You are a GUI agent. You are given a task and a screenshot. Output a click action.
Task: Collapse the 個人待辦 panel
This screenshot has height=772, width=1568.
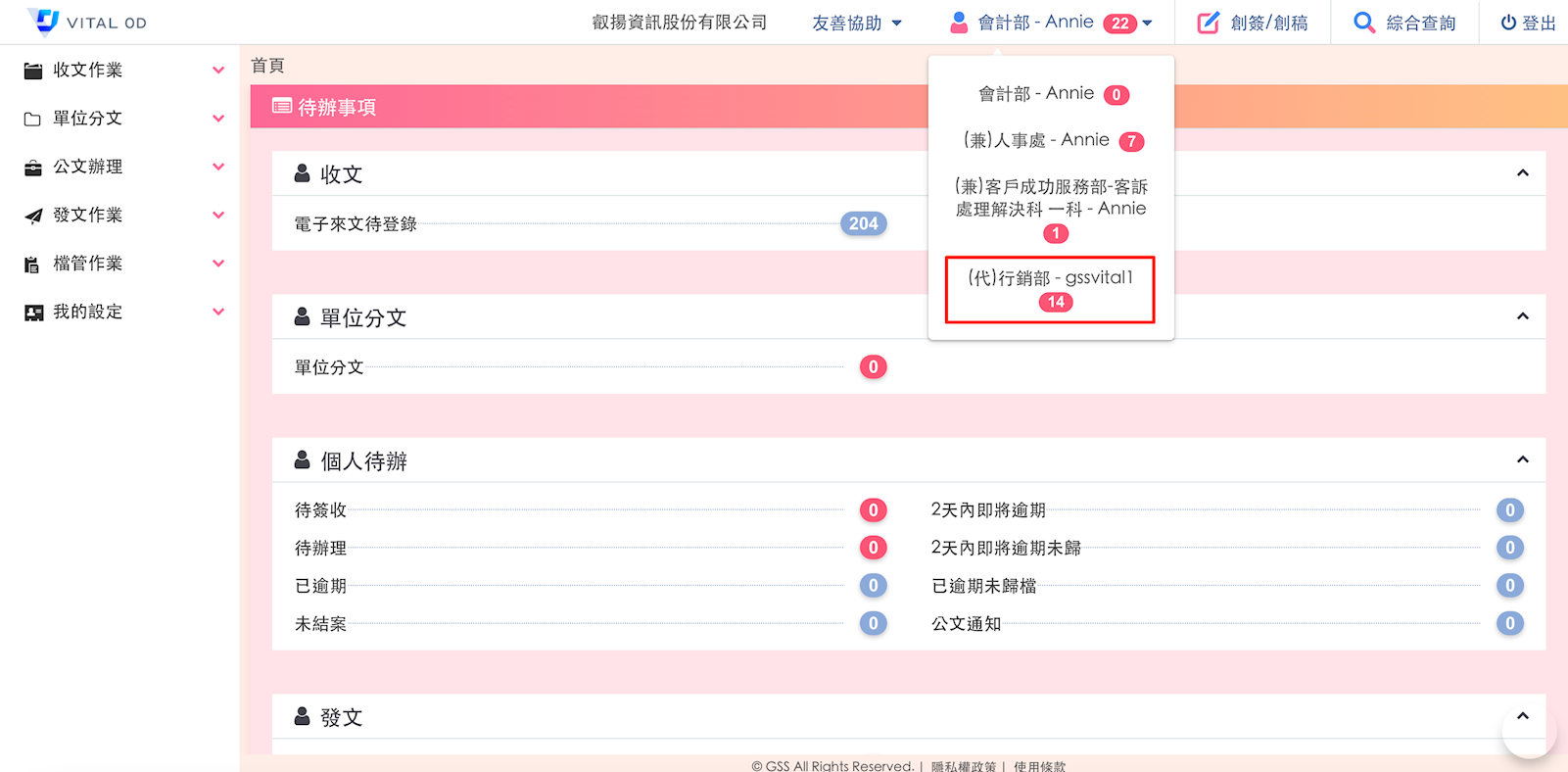tap(1522, 459)
